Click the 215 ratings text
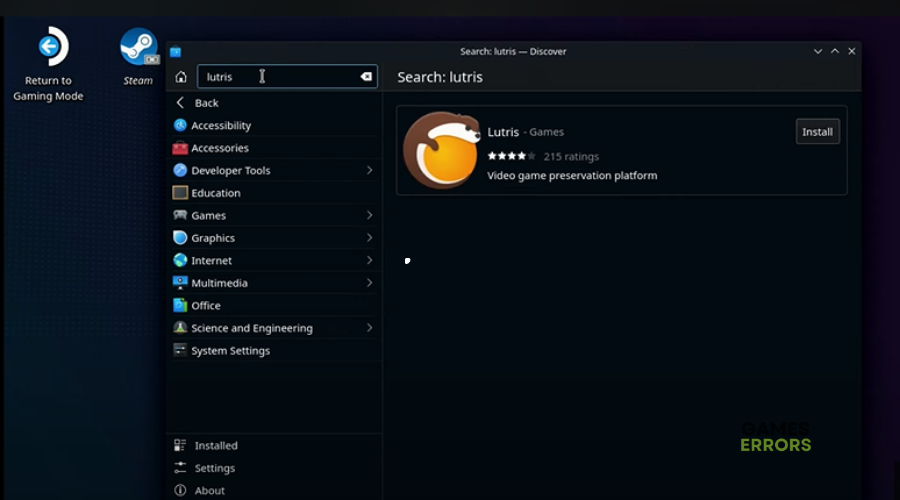The image size is (900, 500). (x=571, y=156)
